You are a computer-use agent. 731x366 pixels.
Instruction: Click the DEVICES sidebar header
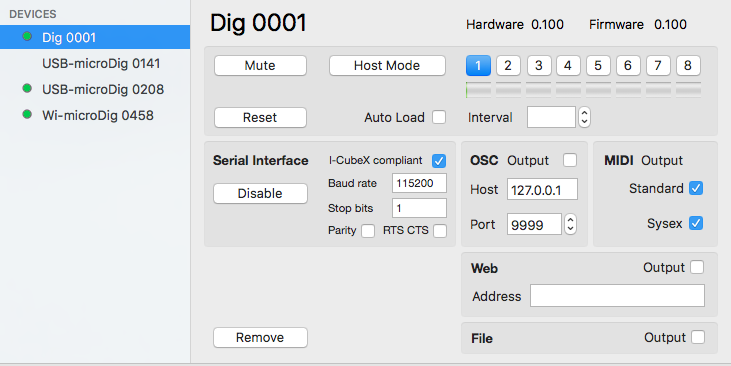pyautogui.click(x=33, y=14)
